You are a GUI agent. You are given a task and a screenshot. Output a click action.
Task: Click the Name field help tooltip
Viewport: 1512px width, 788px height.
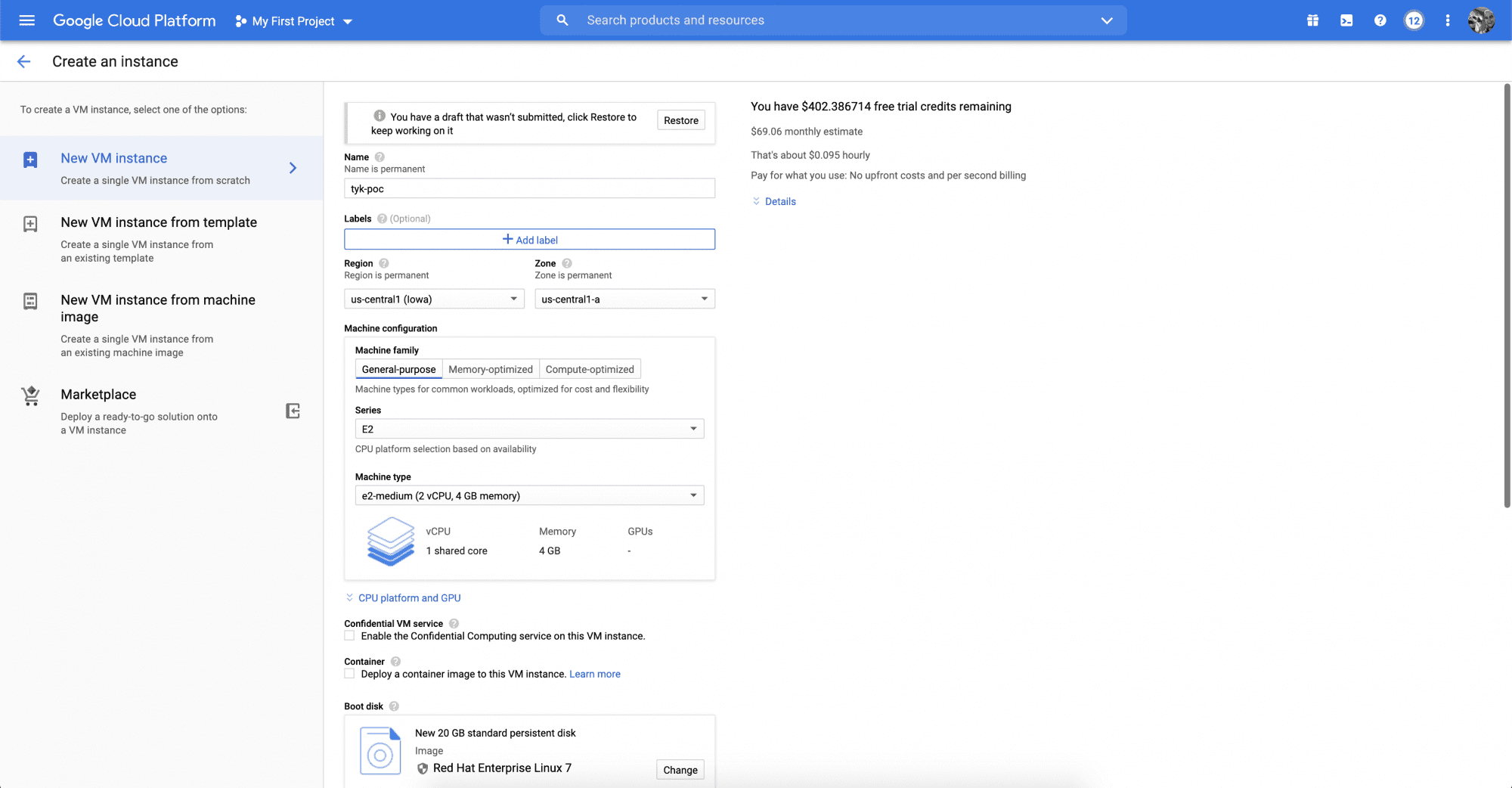tap(380, 157)
